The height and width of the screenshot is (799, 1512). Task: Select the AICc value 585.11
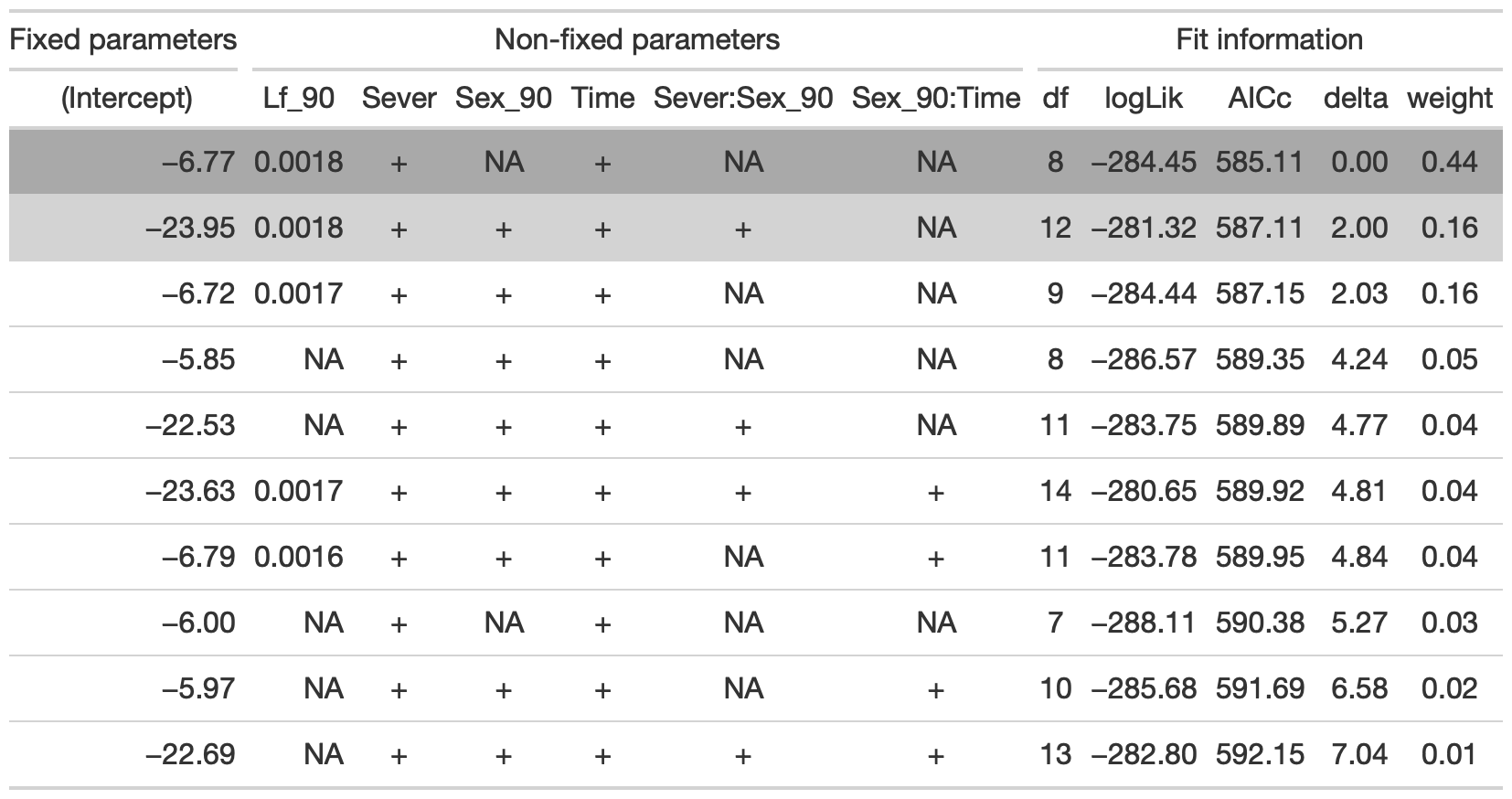pyautogui.click(x=1259, y=162)
